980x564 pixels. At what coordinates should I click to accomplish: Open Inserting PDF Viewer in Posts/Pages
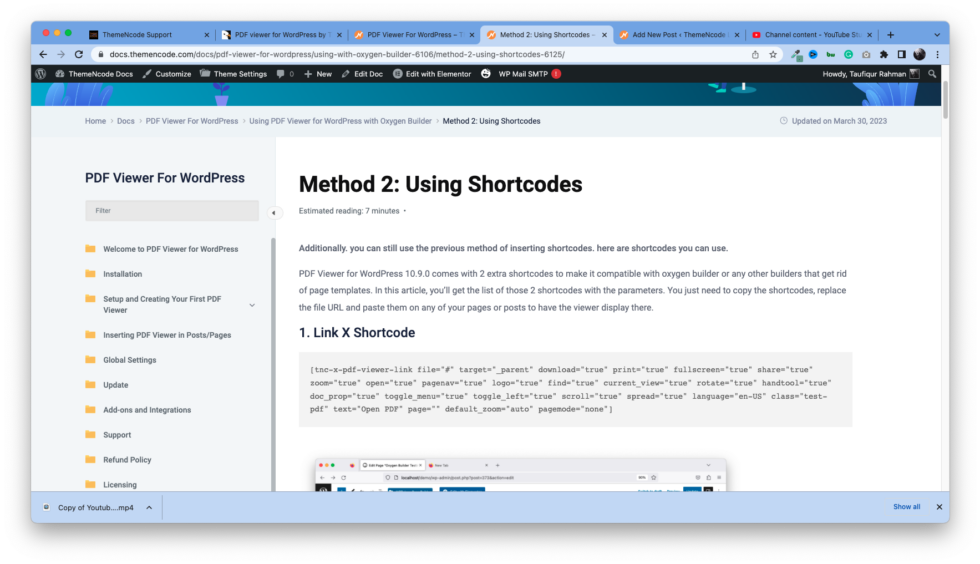167,335
